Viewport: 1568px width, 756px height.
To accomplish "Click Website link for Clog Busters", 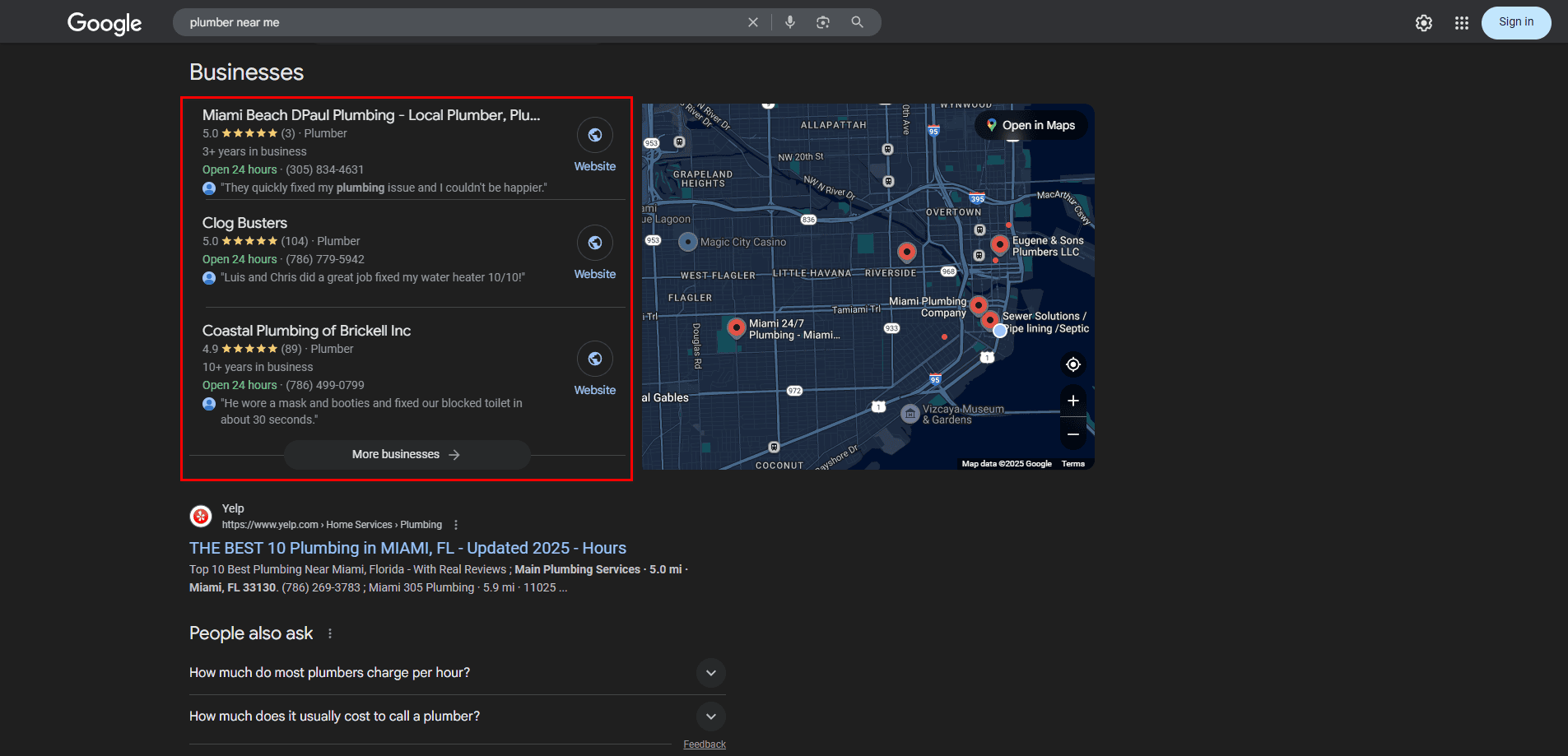I will tap(595, 274).
